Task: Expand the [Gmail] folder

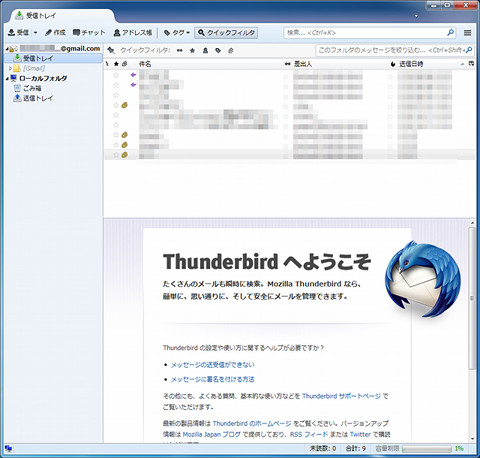Action: 10,68
